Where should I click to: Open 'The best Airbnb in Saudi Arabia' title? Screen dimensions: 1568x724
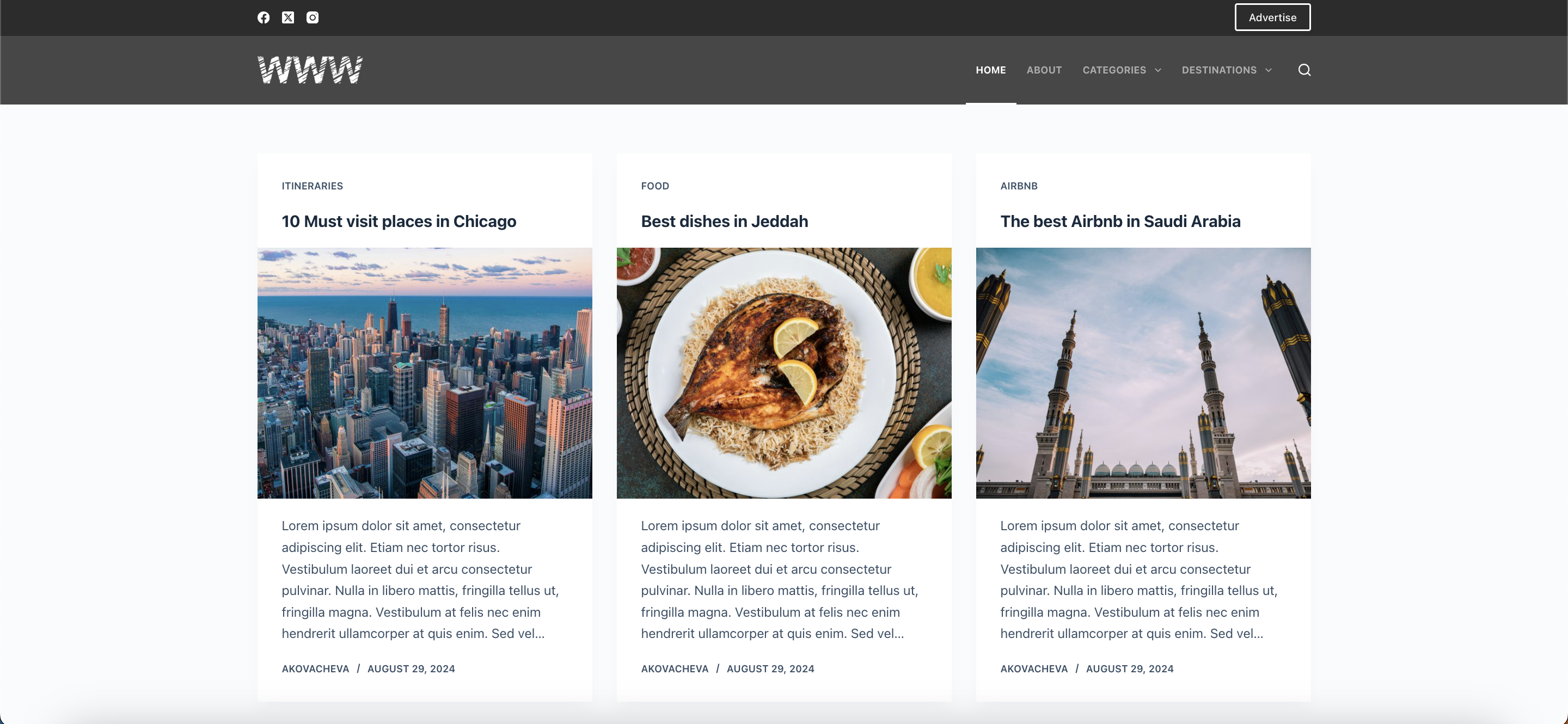pyautogui.click(x=1120, y=222)
